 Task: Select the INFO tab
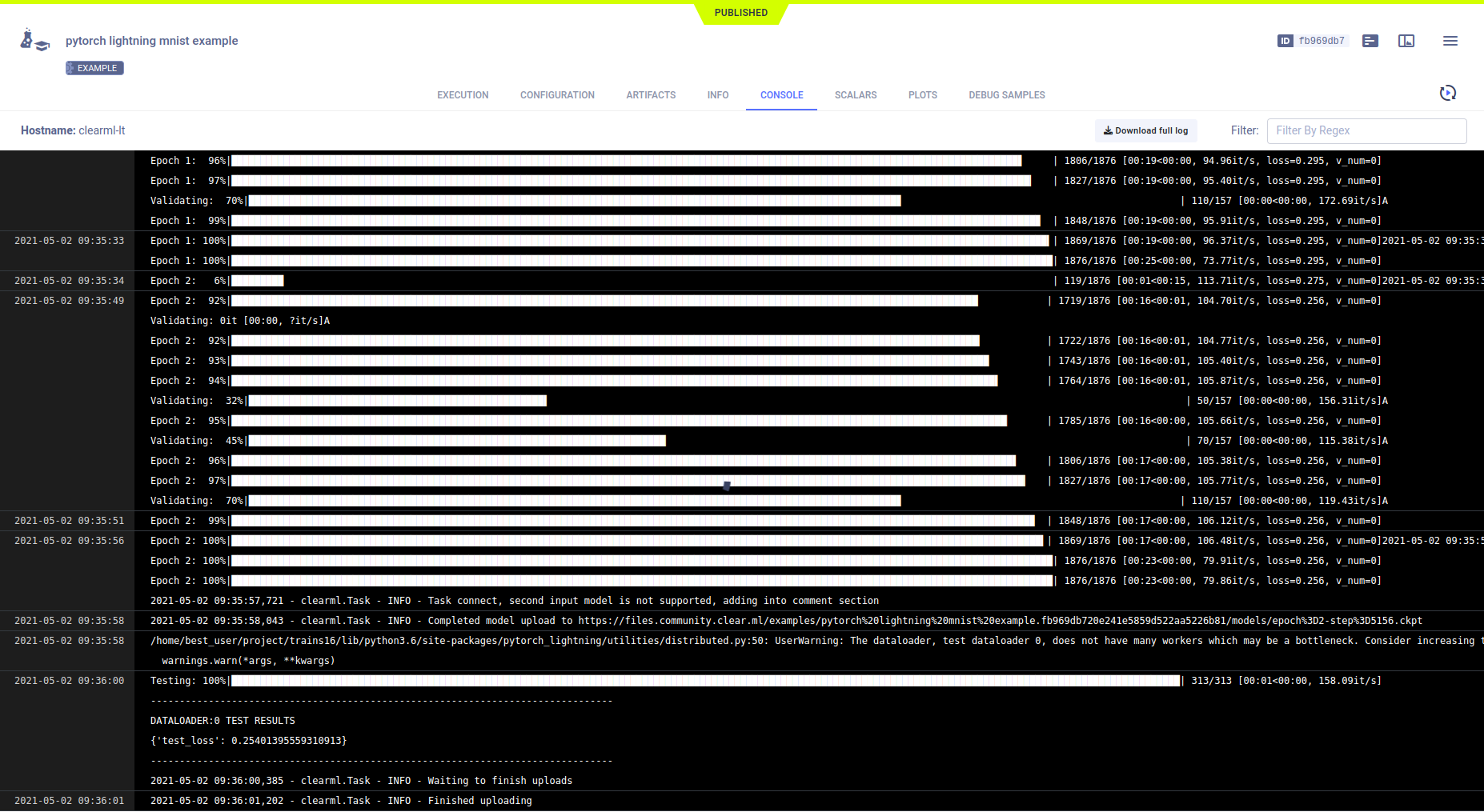[x=717, y=95]
